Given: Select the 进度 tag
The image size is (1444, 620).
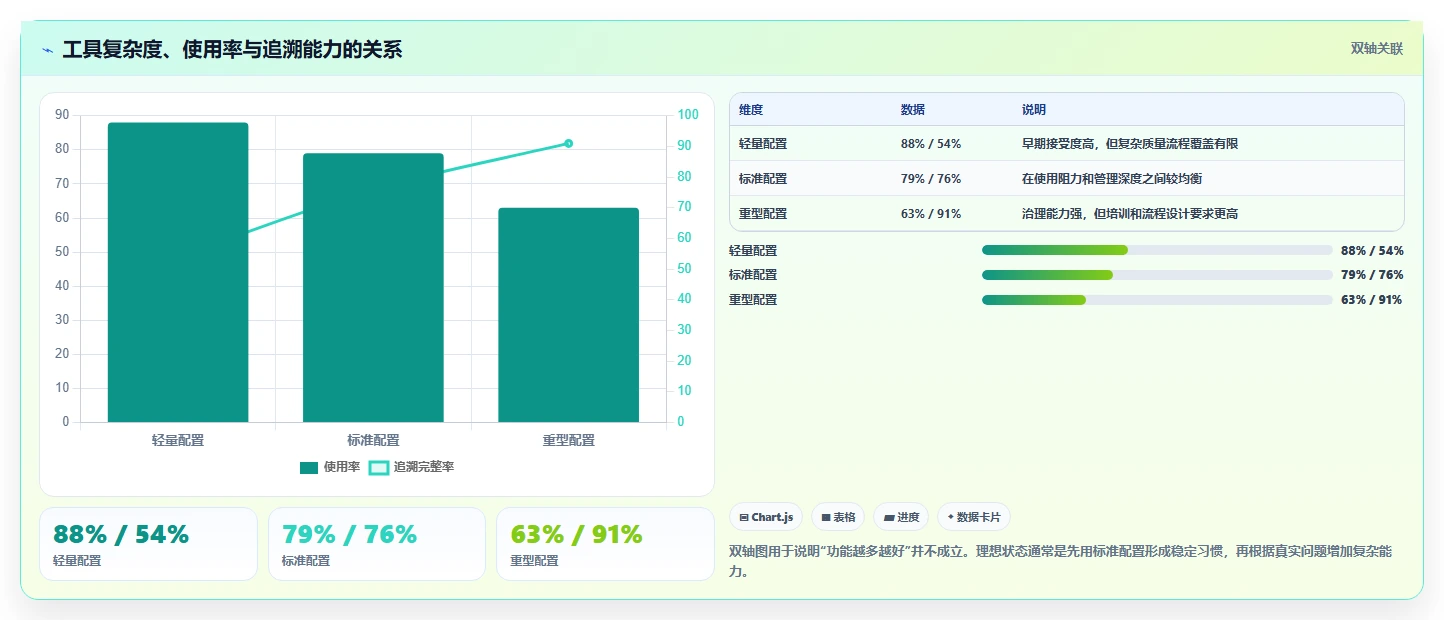Looking at the screenshot, I should pyautogui.click(x=901, y=517).
